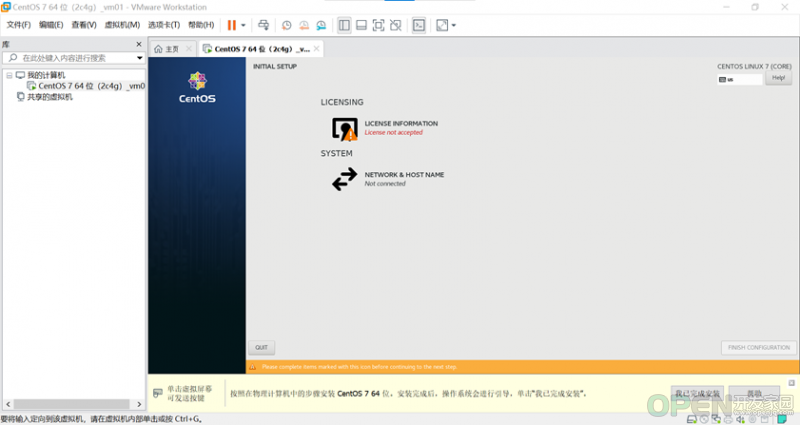This screenshot has height=425, width=800.
Task: Click the hard disk status bar icon
Action: [x=692, y=419]
